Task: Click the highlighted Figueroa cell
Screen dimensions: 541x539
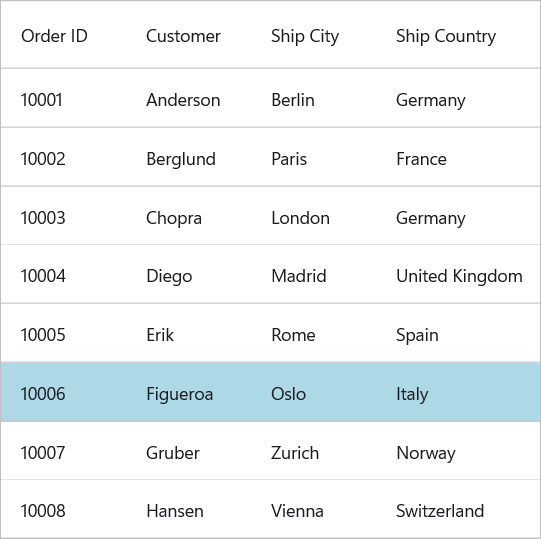Action: click(x=188, y=392)
